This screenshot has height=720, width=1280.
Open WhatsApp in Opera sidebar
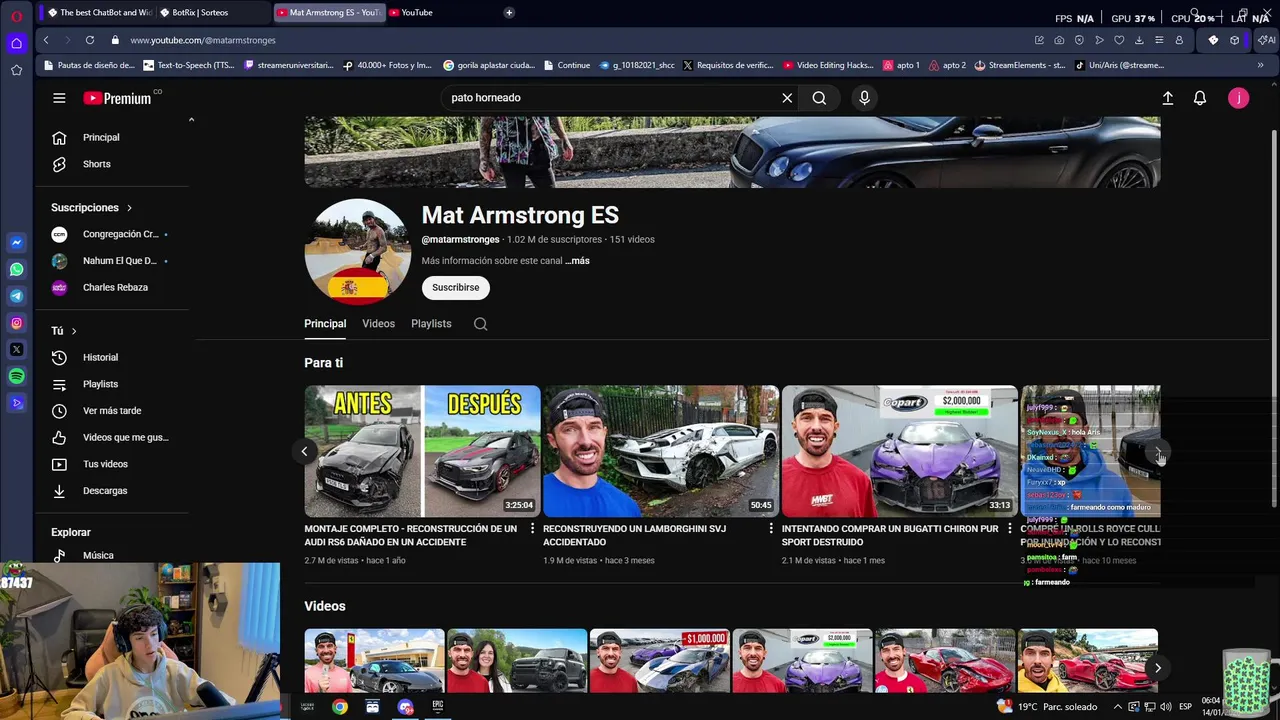coord(16,269)
